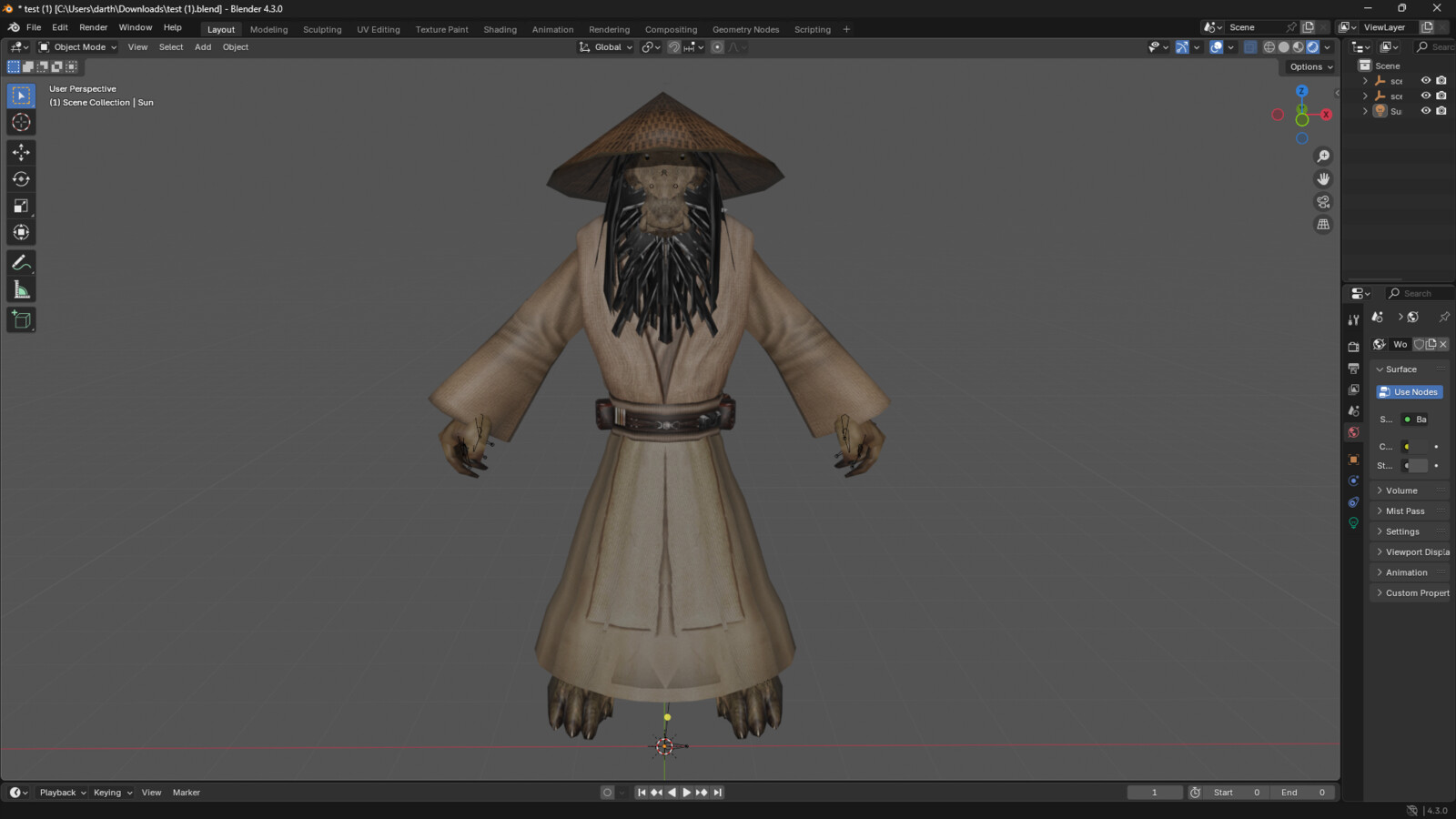Switch to solid viewport shading
This screenshot has width=1456, height=819.
[1283, 47]
